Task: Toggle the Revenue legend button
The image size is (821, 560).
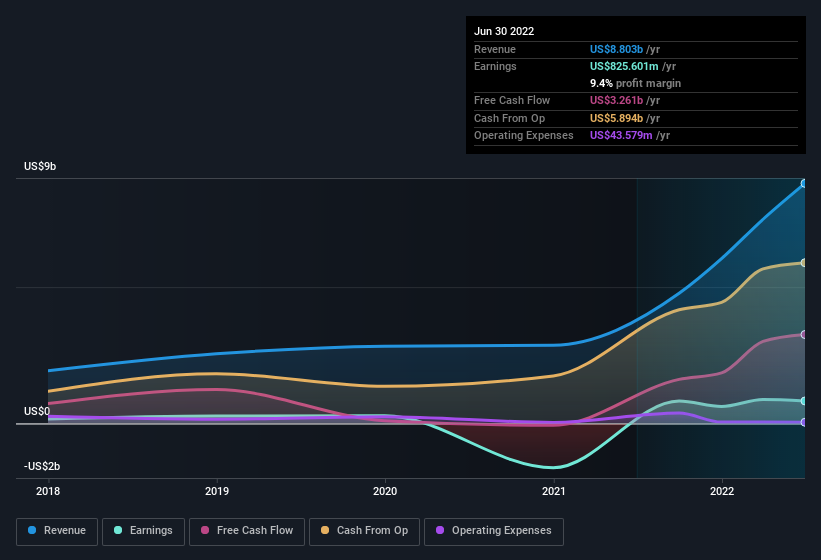Action: pos(57,532)
